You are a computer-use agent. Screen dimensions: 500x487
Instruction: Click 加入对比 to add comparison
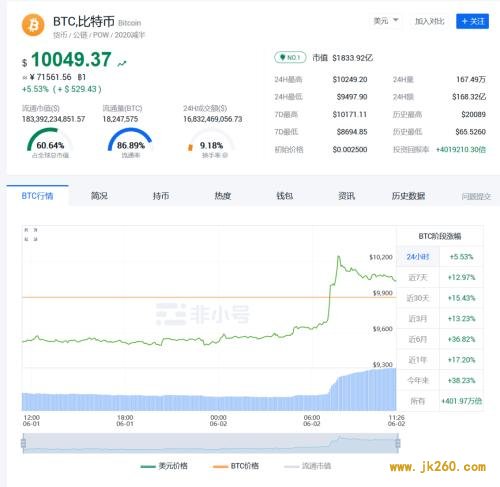pos(430,21)
